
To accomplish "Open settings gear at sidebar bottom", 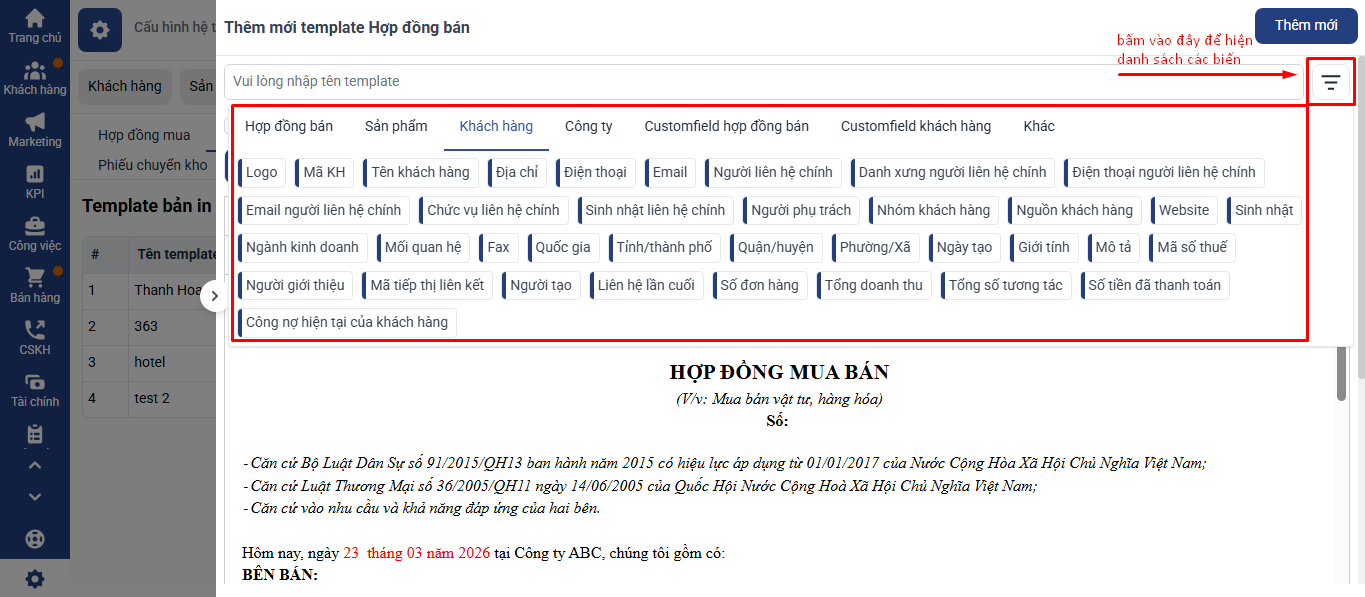I will click(35, 579).
